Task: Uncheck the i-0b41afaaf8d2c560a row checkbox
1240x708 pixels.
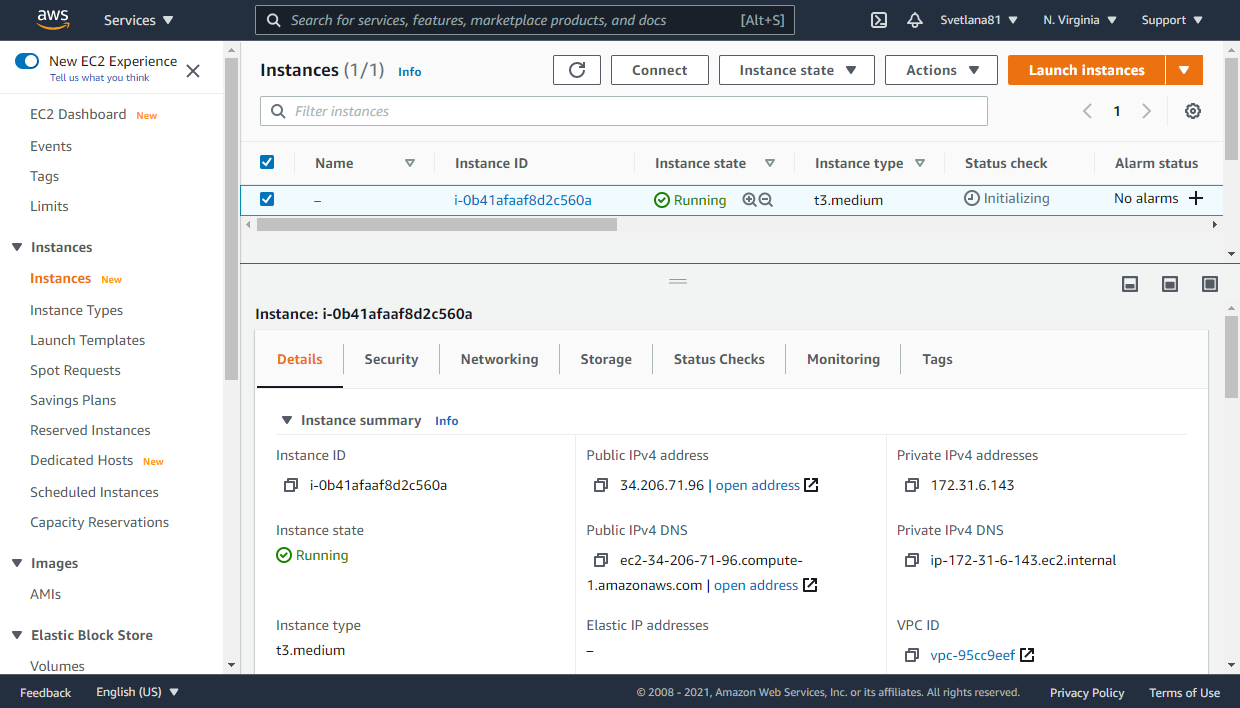Action: [x=267, y=198]
